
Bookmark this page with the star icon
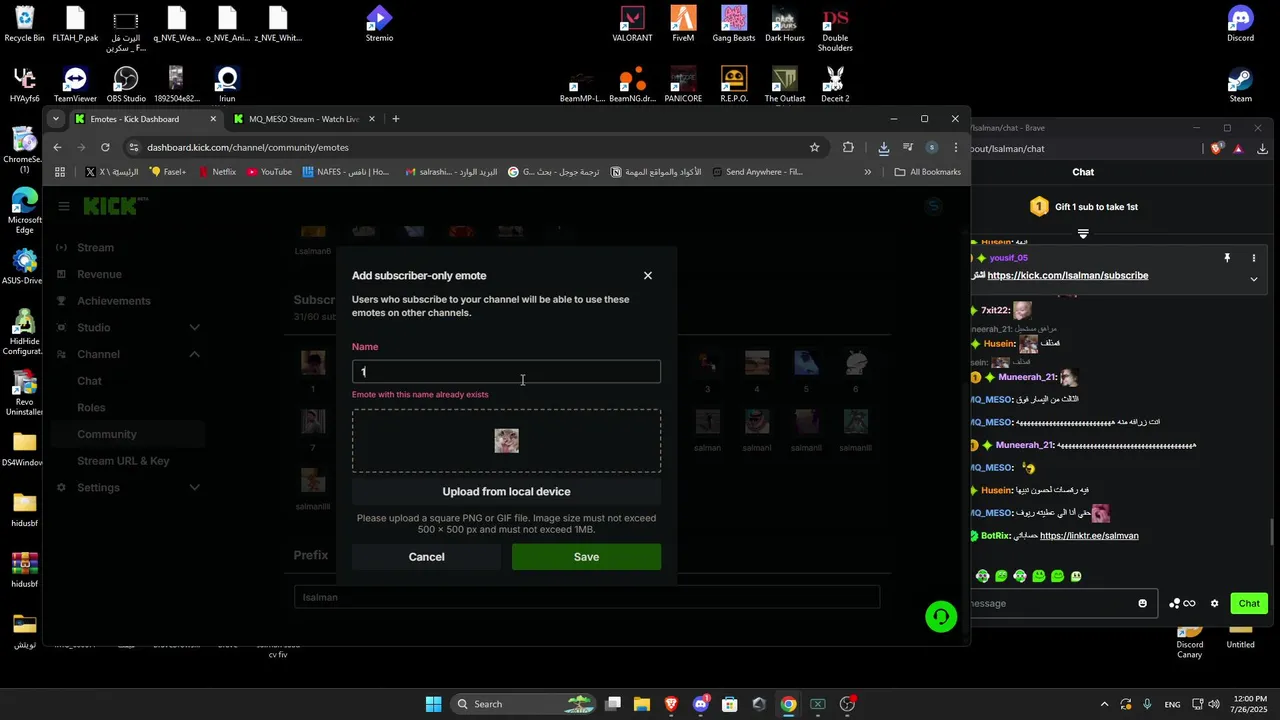click(814, 147)
